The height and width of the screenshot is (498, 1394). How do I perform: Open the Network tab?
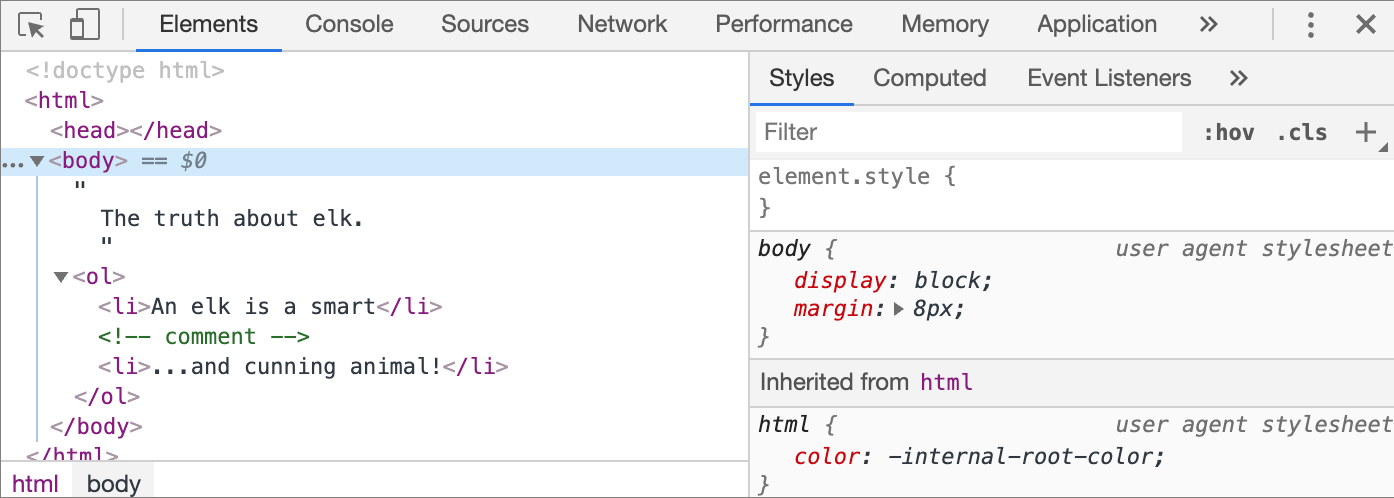coord(622,25)
